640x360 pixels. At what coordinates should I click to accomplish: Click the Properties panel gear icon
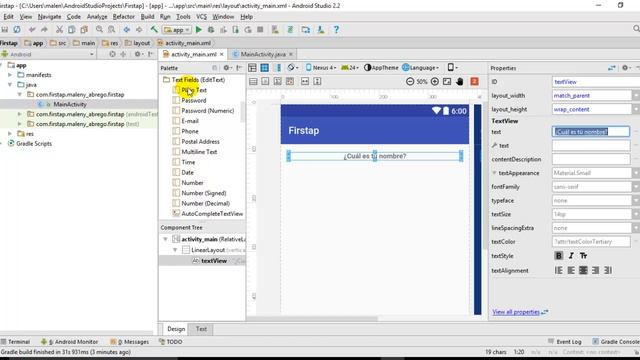(625, 68)
